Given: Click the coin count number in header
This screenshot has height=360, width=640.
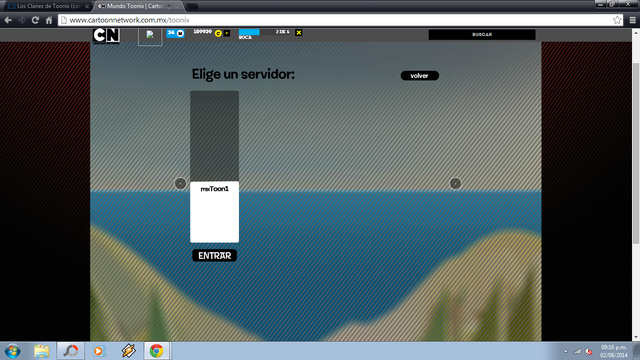Looking at the screenshot, I should click(202, 31).
